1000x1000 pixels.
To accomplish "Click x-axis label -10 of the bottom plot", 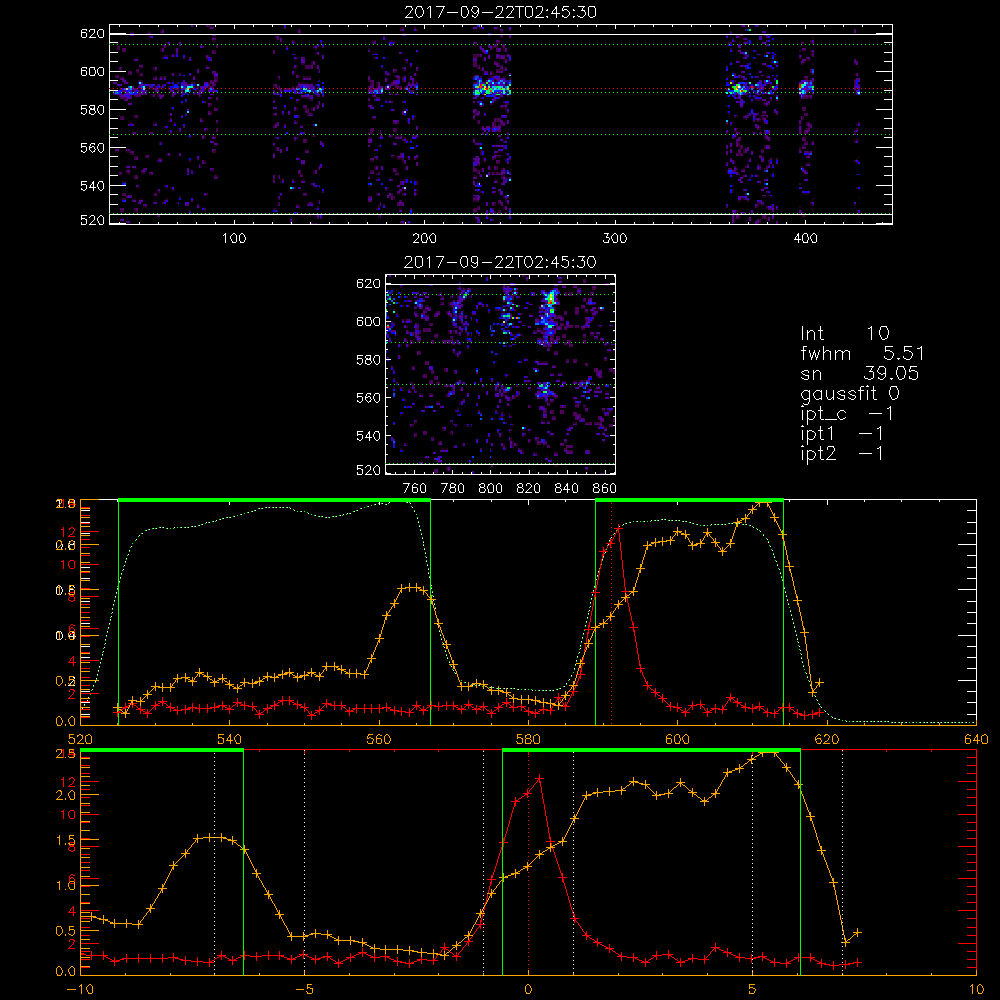I will [x=80, y=989].
